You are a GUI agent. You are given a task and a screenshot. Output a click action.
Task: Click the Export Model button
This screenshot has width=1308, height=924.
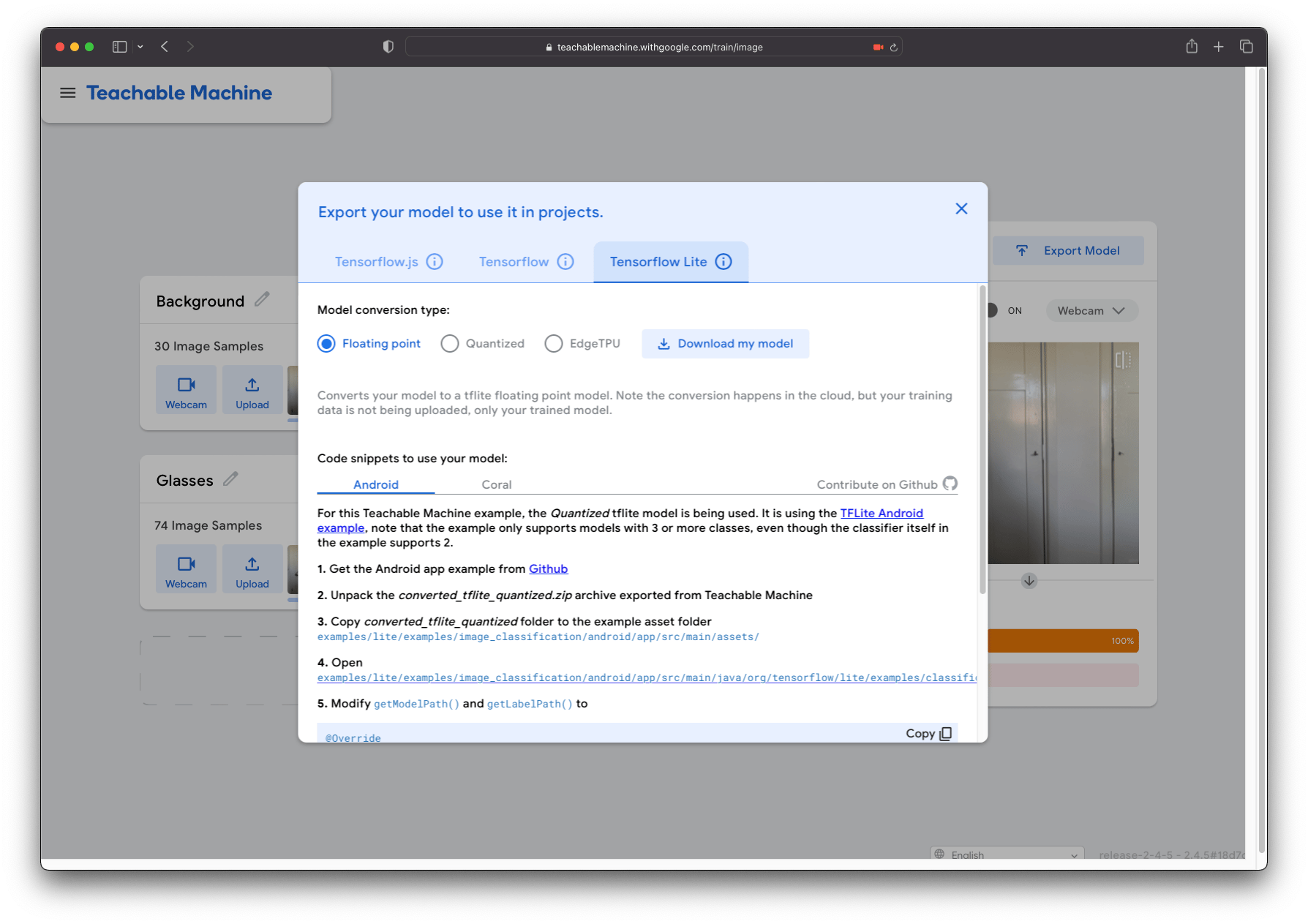(x=1069, y=251)
